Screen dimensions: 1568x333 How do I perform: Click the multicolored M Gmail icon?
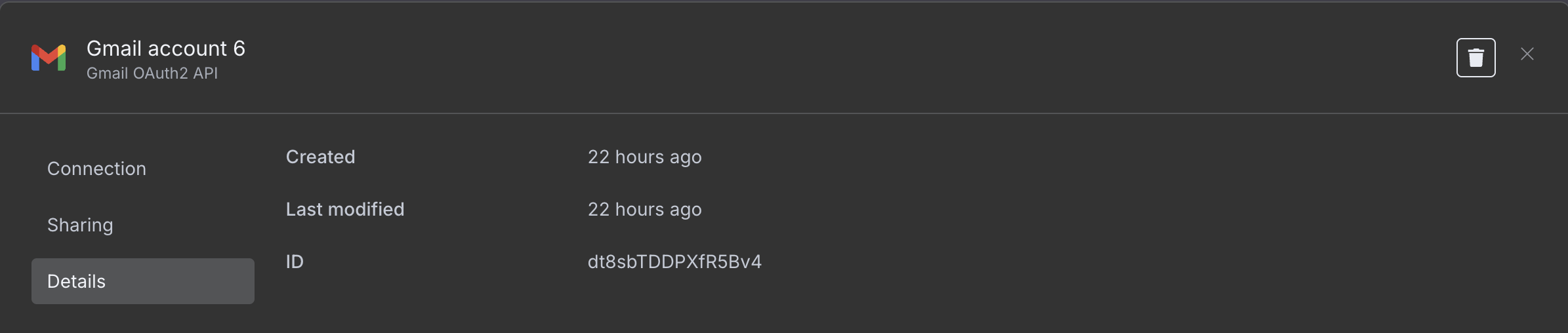[49, 58]
